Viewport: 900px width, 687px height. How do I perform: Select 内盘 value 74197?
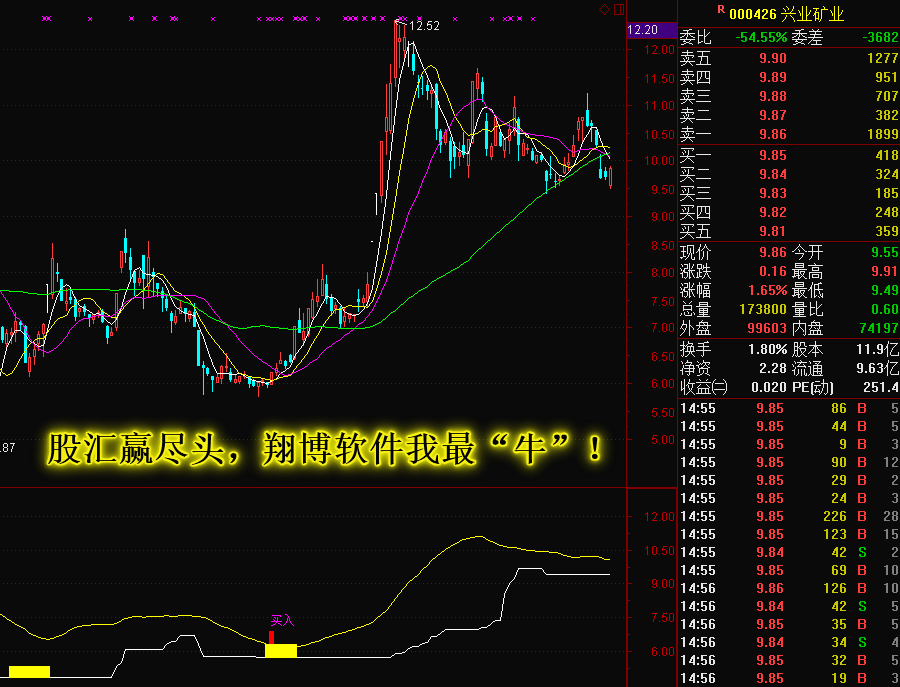879,328
